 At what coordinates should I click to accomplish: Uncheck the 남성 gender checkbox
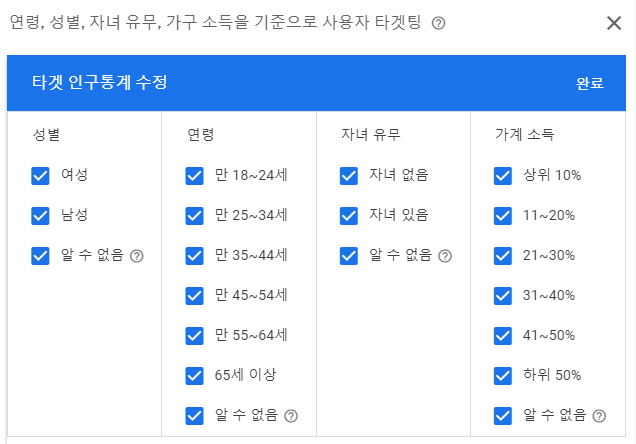[40, 216]
